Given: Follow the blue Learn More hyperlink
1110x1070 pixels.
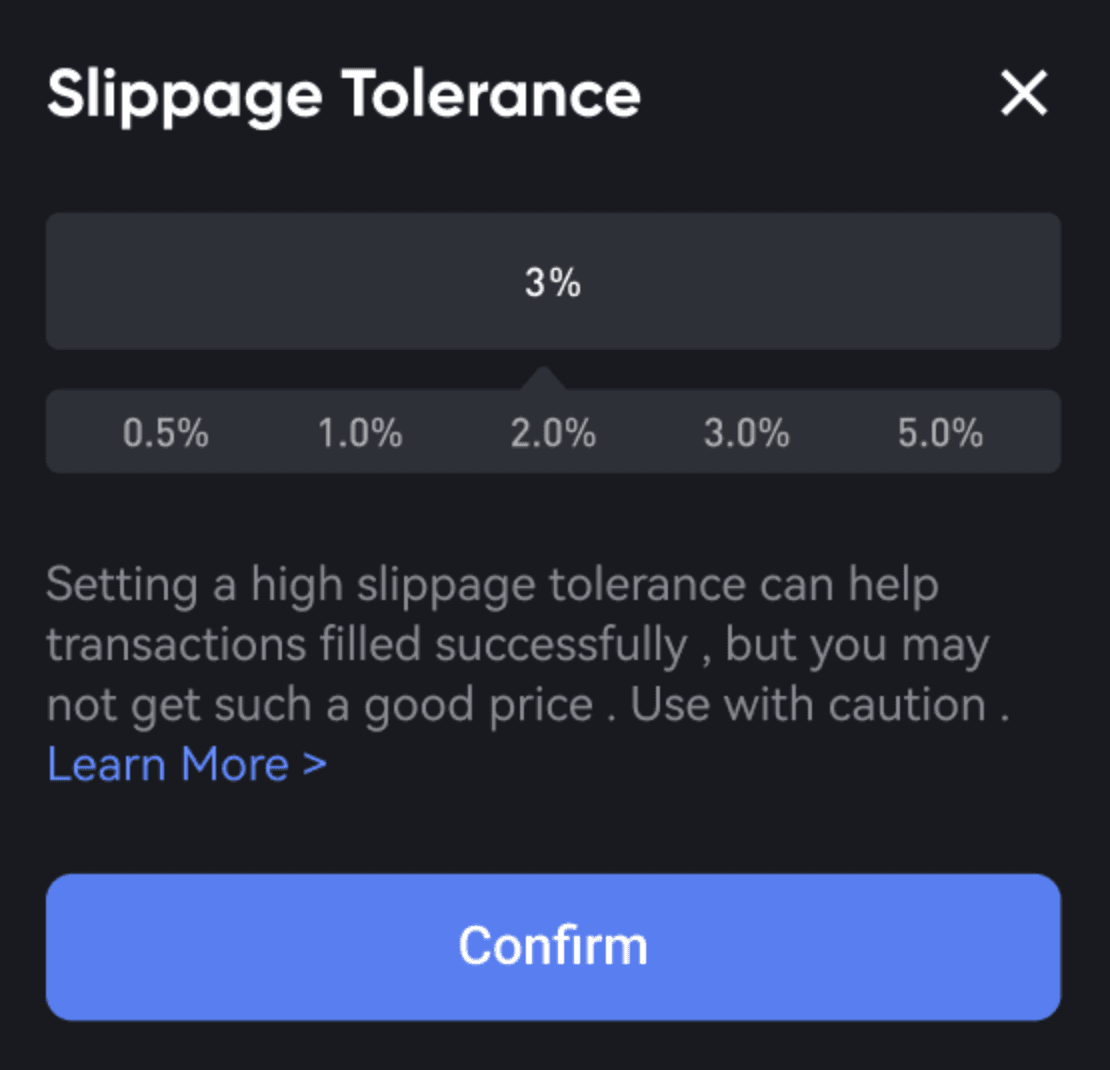Looking at the screenshot, I should click(168, 765).
